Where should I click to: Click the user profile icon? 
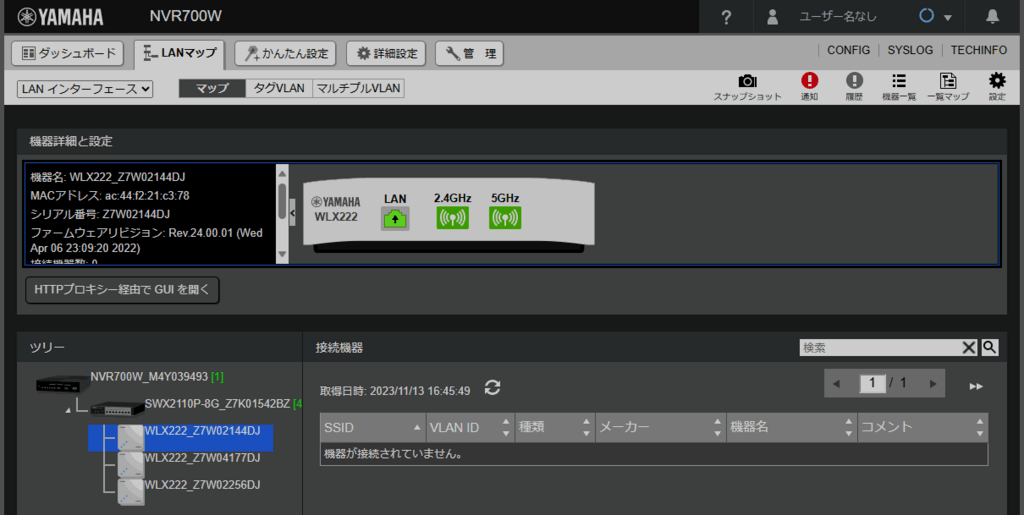coord(772,17)
